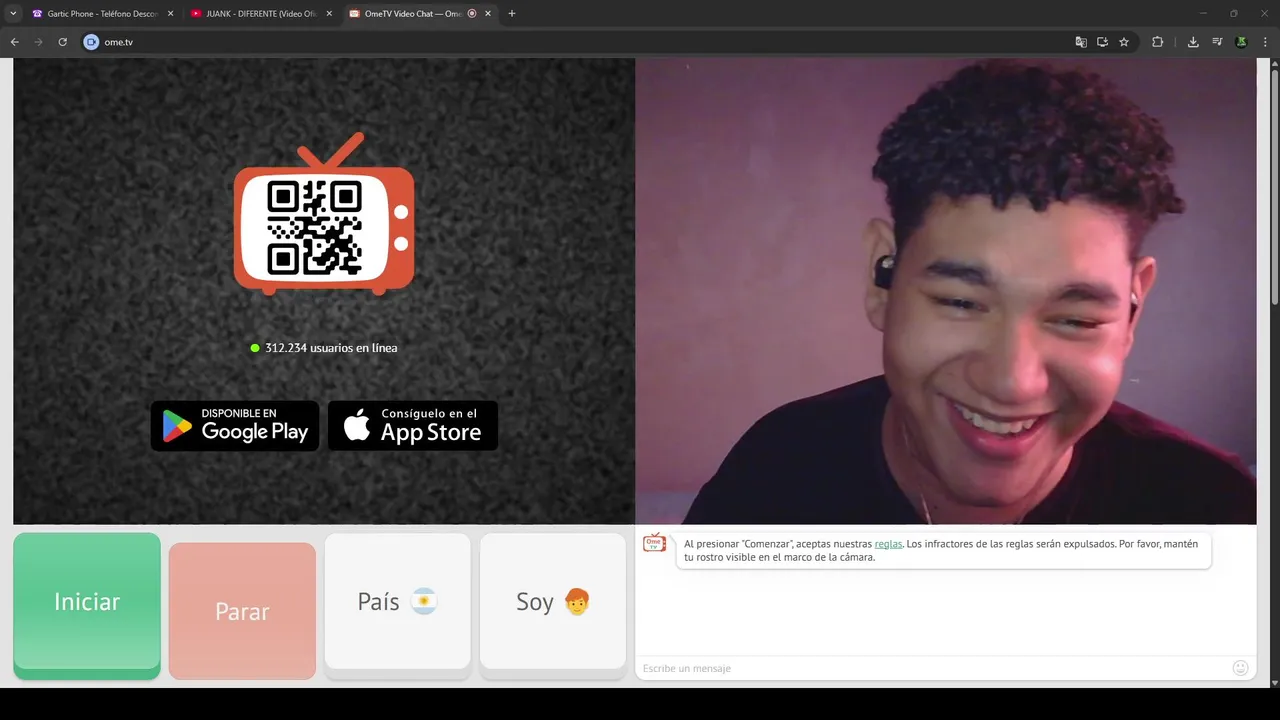The width and height of the screenshot is (1280, 720).
Task: Install the app via the address bar install icon
Action: pos(1102,42)
